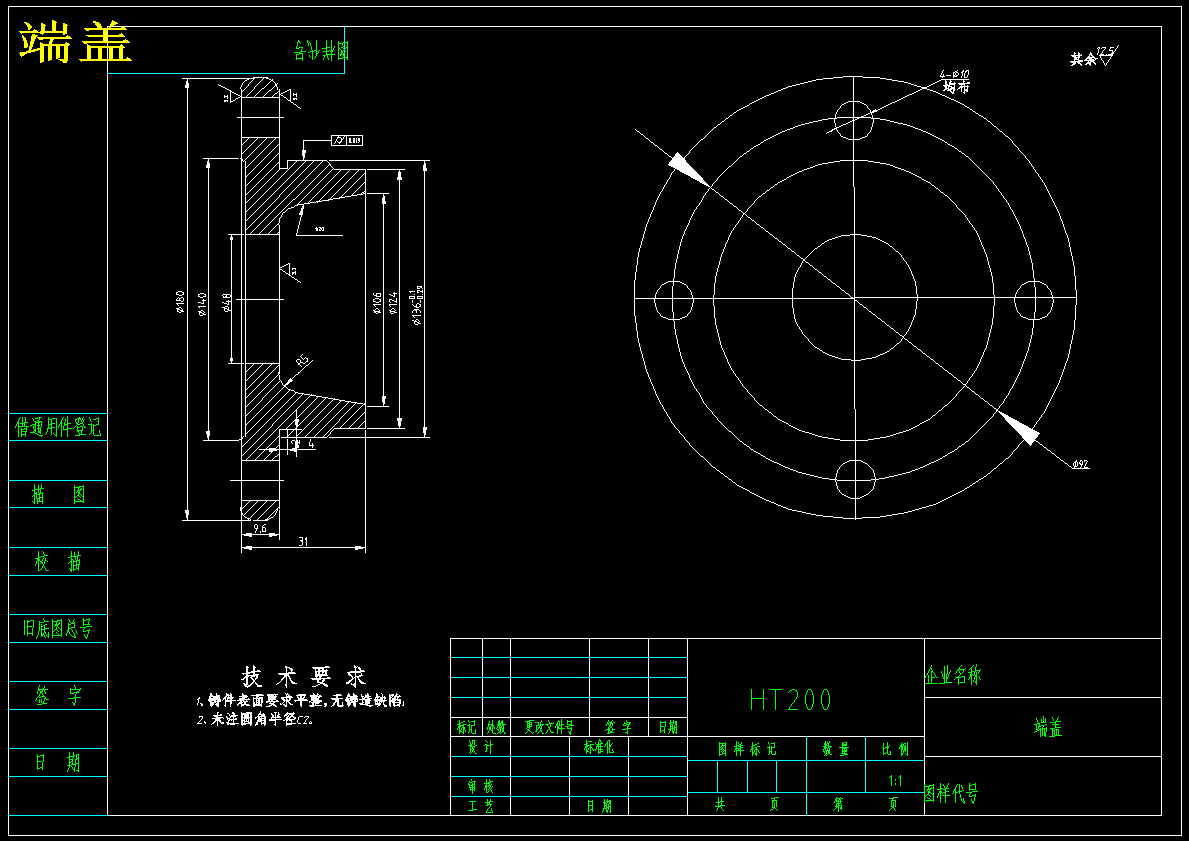Select the Φ92 diameter dimension label
The height and width of the screenshot is (841, 1189).
point(1081,464)
